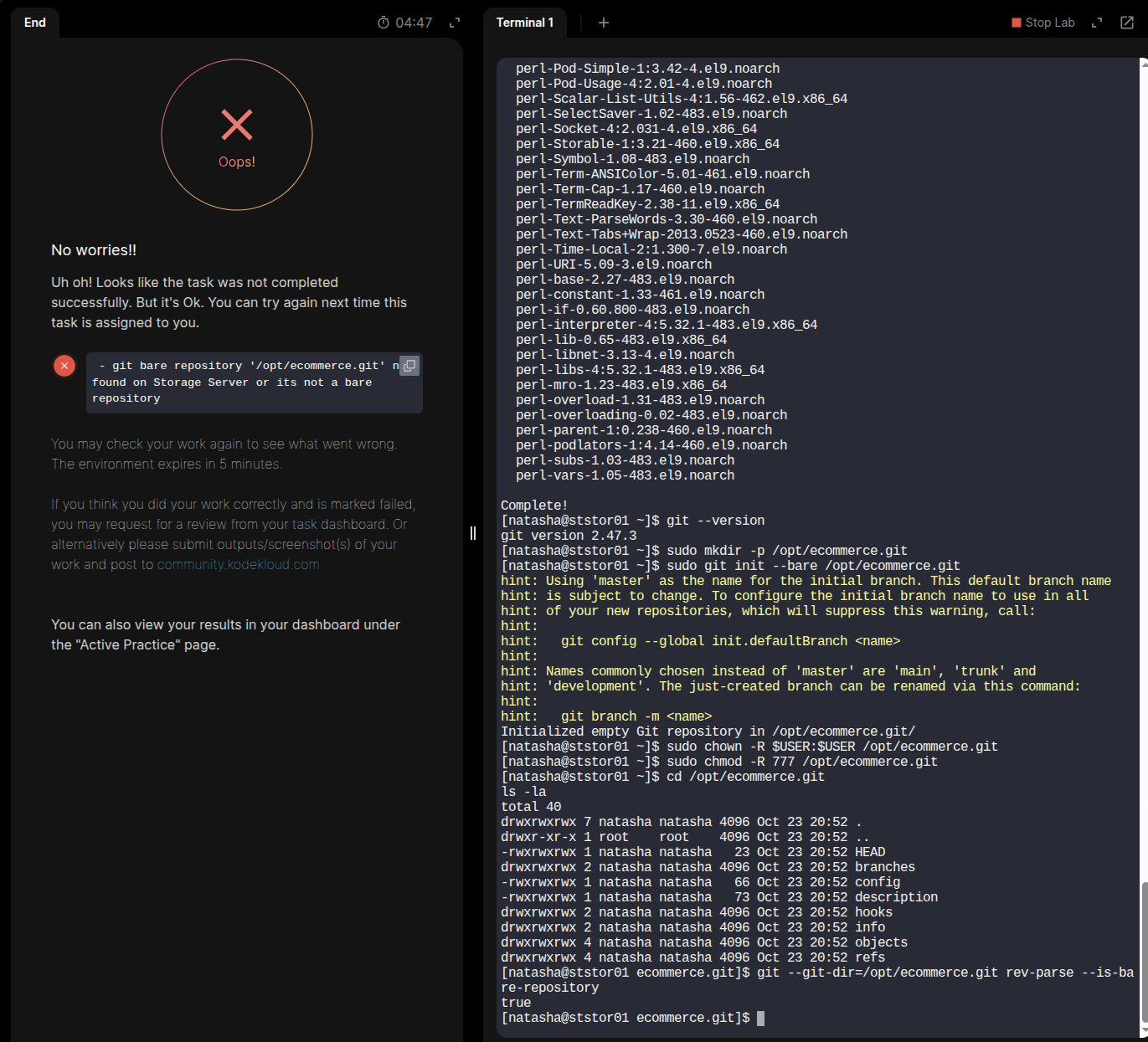The image size is (1148, 1042).
Task: Click the "perl-Text-Tabs+Wrap" package line
Action: point(682,234)
